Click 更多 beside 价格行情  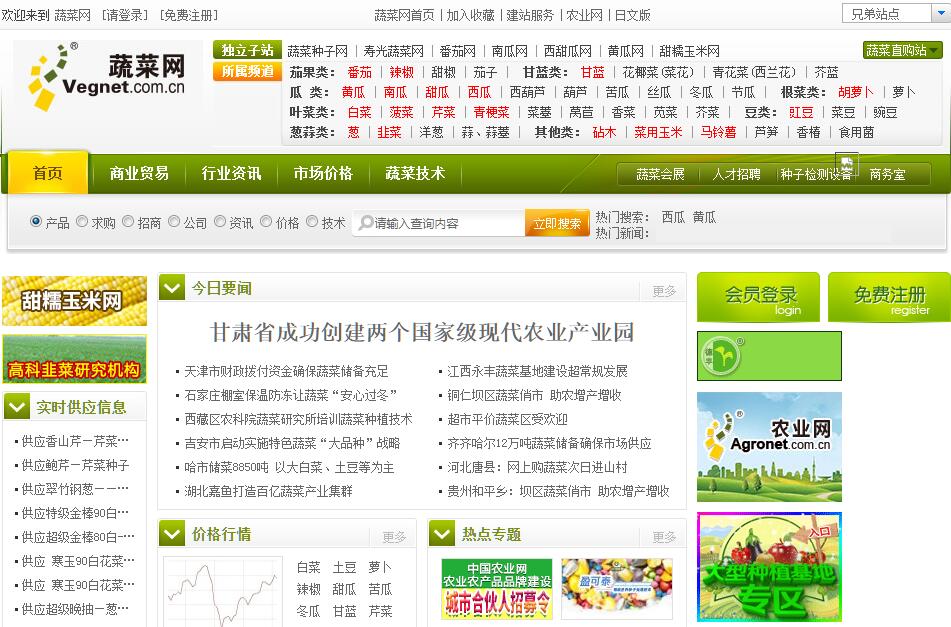(x=394, y=537)
